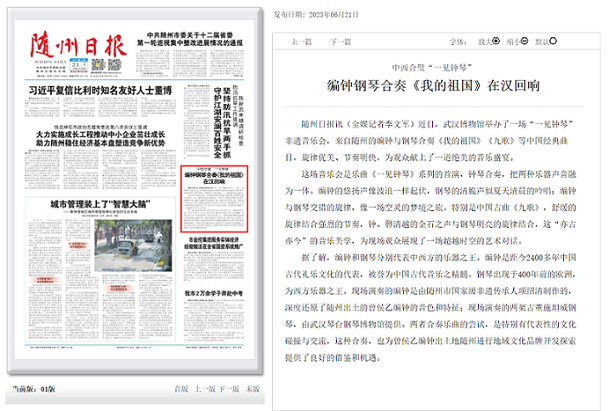Click the article title 编钟钢琴合奏《我的祖国》在汉回响
This screenshot has width=609, height=411.
(433, 86)
